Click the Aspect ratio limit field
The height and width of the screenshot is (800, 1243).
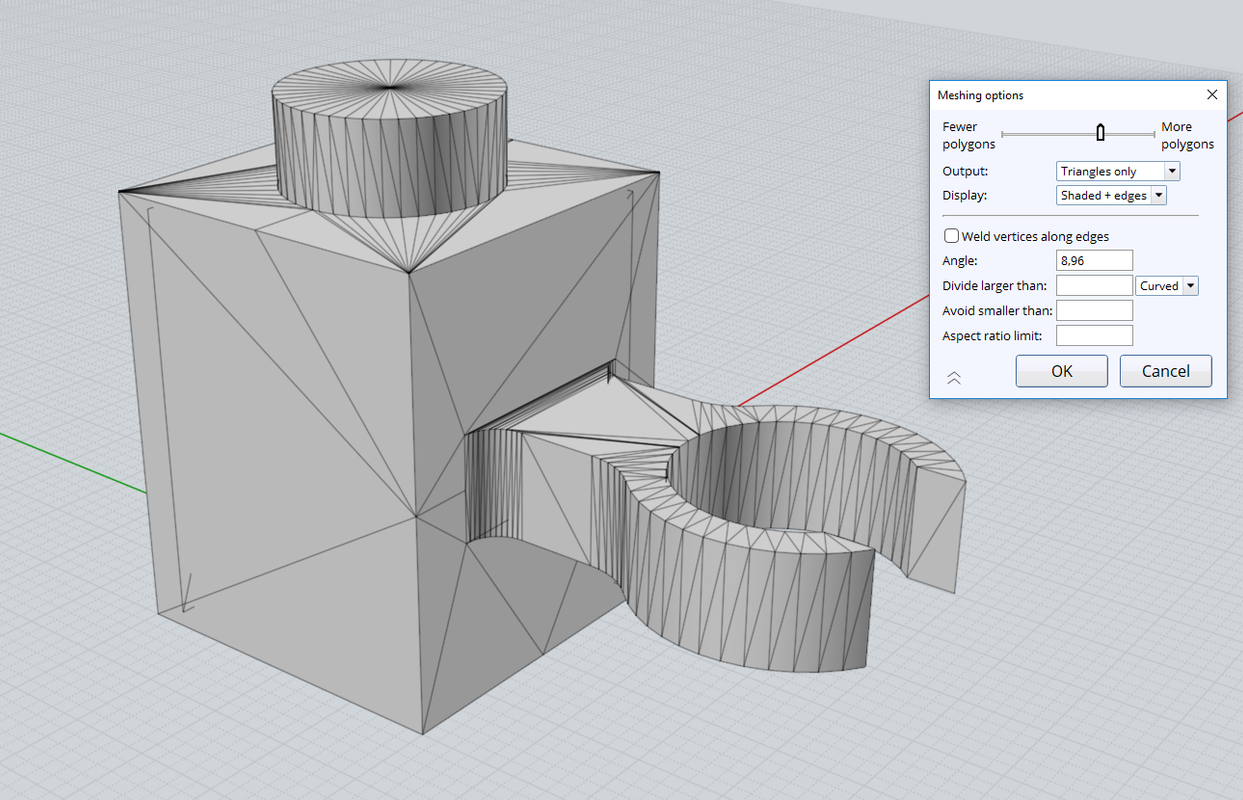pos(1094,336)
